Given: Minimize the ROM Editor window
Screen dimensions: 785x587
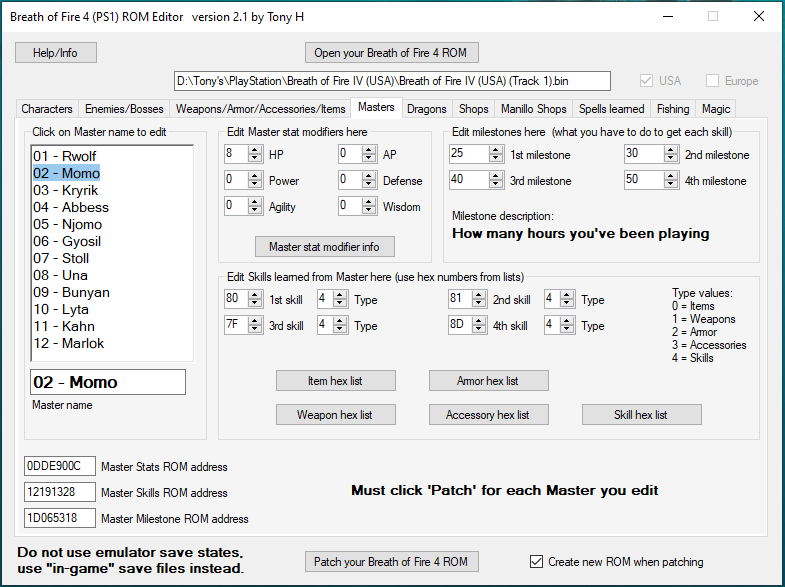Looking at the screenshot, I should [668, 17].
